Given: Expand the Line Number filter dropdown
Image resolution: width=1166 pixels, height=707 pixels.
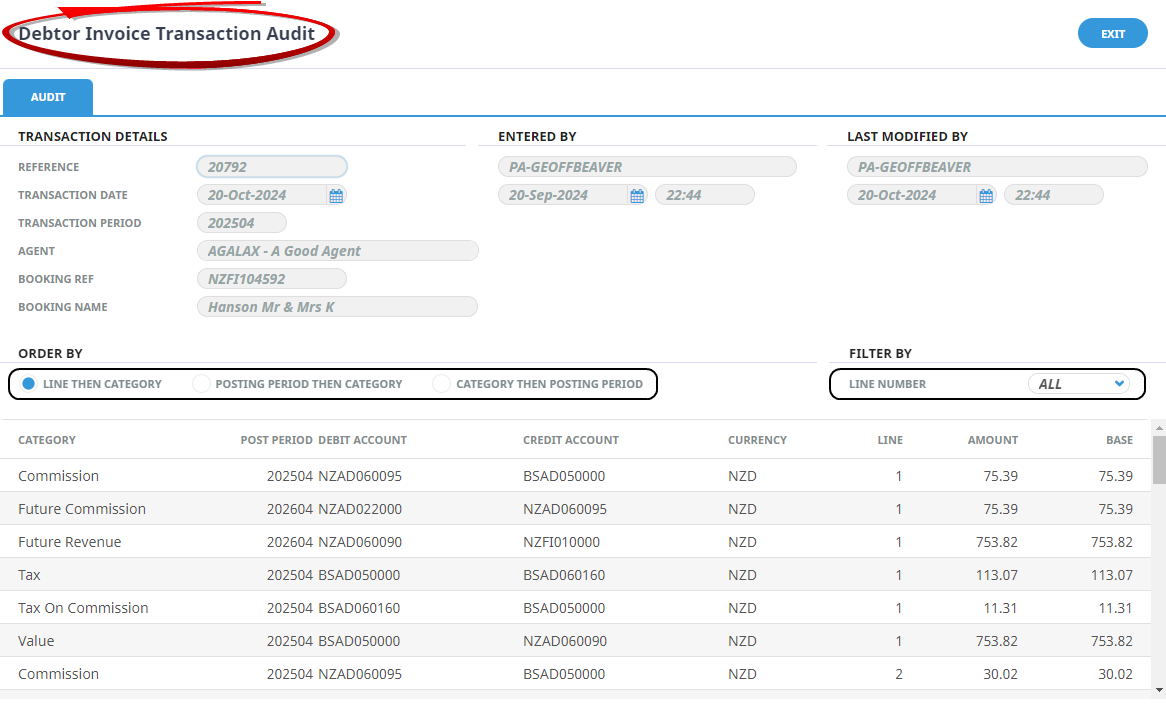Looking at the screenshot, I should pos(1079,384).
